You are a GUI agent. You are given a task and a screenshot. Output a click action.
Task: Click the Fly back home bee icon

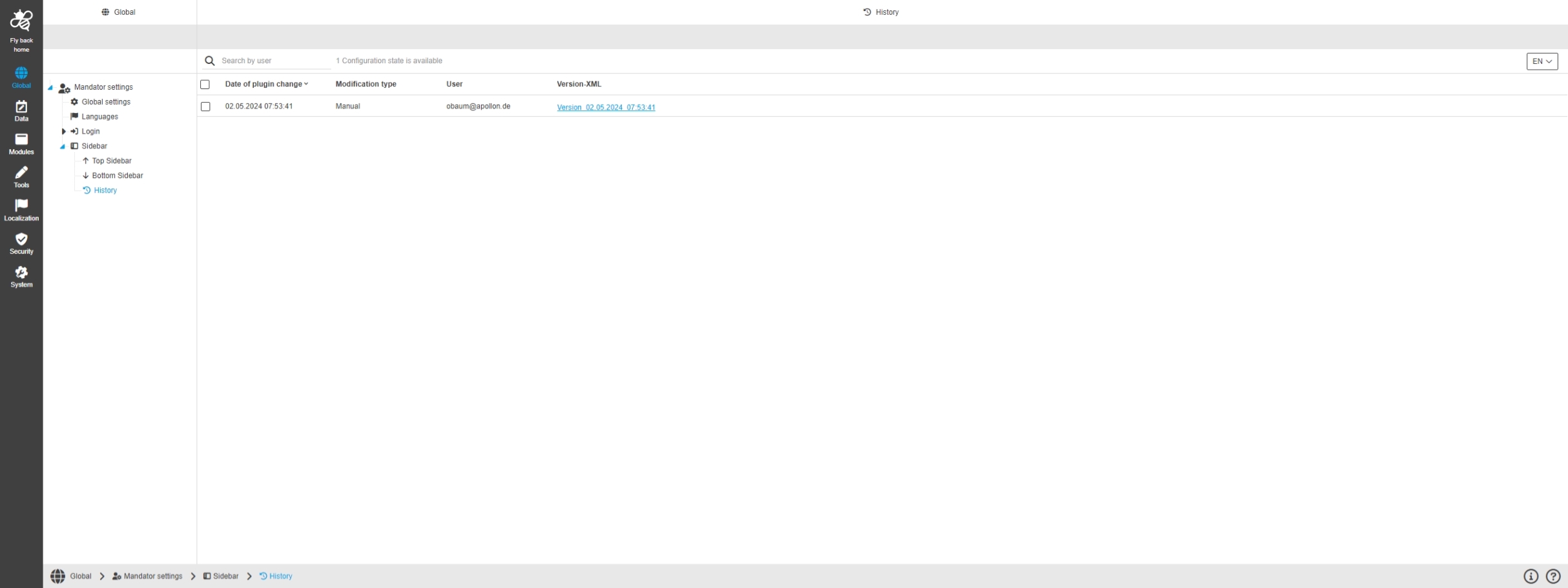click(x=21, y=21)
